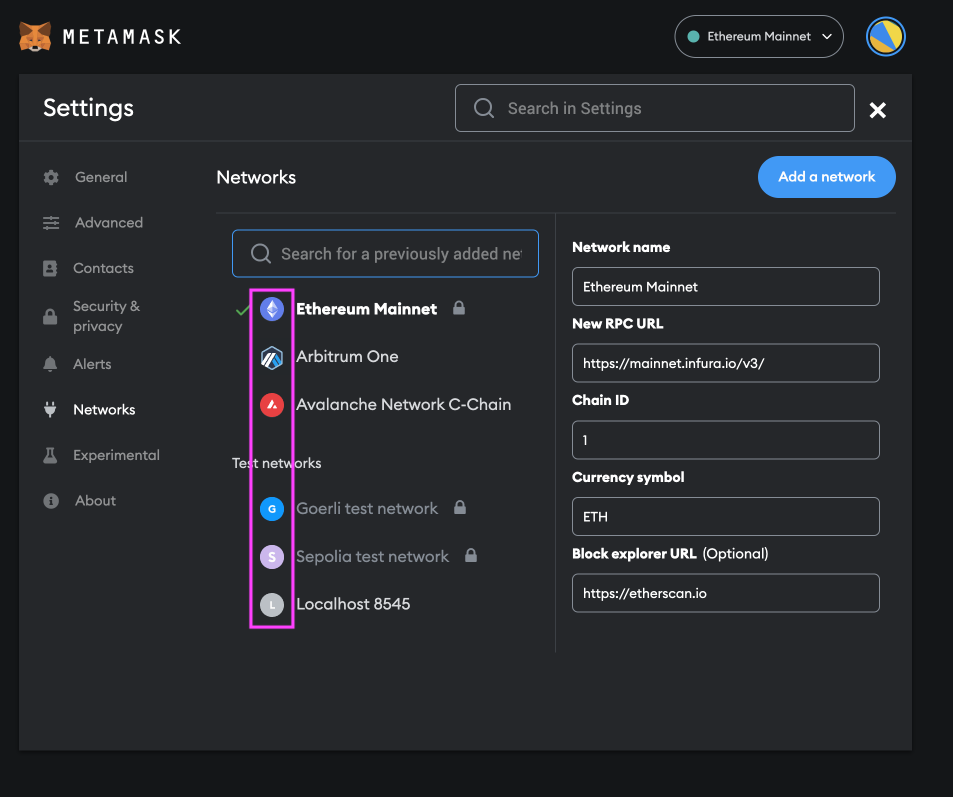Click the lock icon beside Ethereum Mainnet
Screen dimensions: 953x797
point(459,309)
